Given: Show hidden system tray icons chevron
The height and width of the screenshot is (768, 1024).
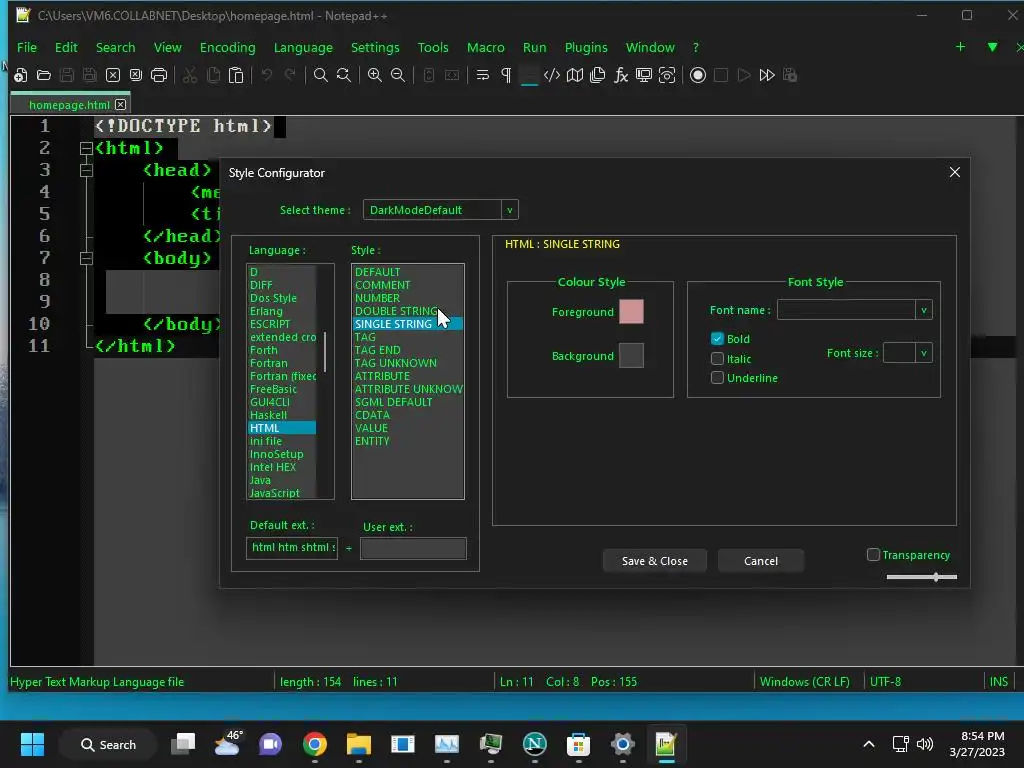Looking at the screenshot, I should (x=869, y=744).
